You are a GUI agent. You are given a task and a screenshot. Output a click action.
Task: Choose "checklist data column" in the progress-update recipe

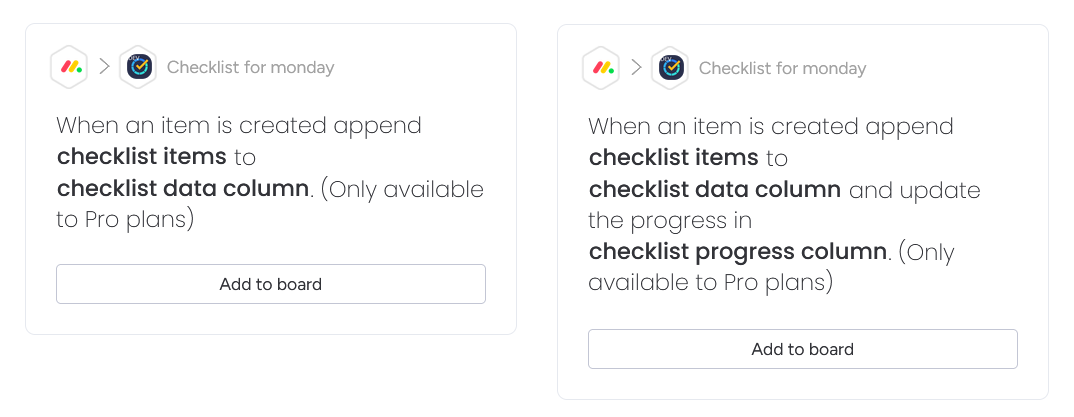point(714,189)
